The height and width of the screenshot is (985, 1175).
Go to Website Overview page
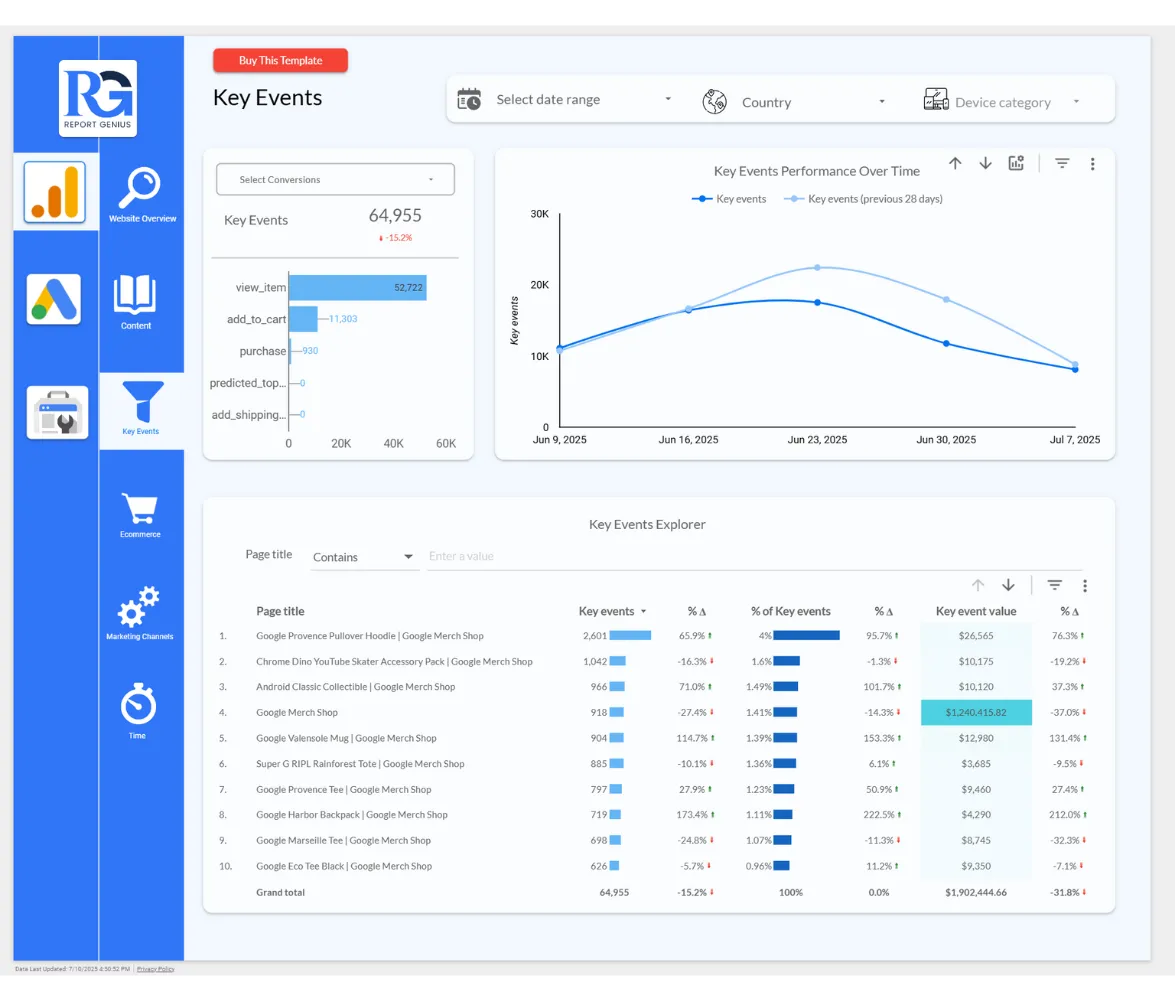click(x=142, y=195)
